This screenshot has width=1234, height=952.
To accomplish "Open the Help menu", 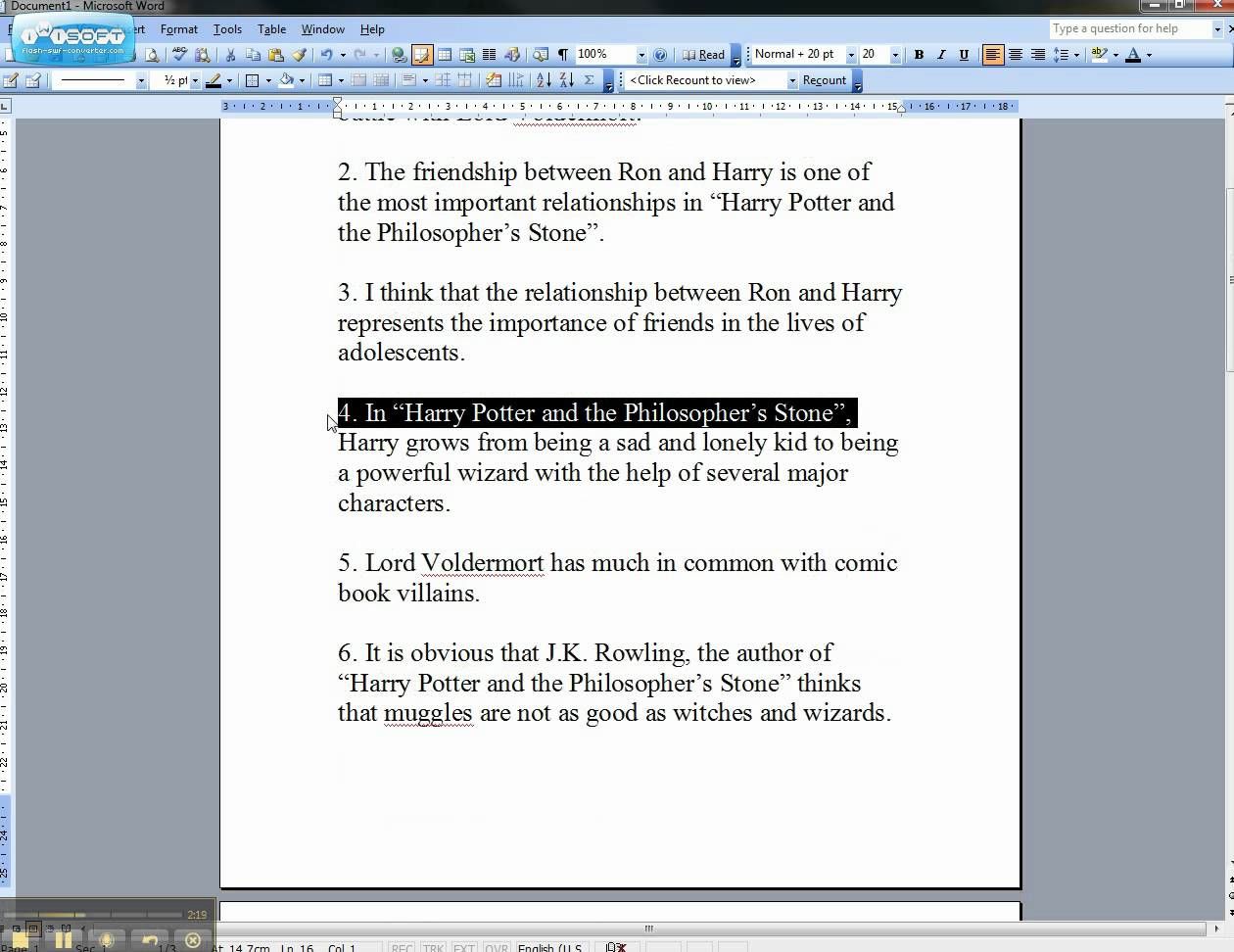I will click(372, 29).
